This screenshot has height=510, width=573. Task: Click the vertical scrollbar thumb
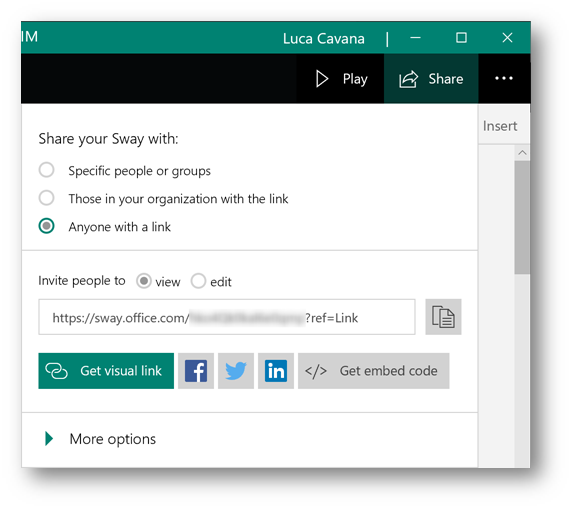522,217
